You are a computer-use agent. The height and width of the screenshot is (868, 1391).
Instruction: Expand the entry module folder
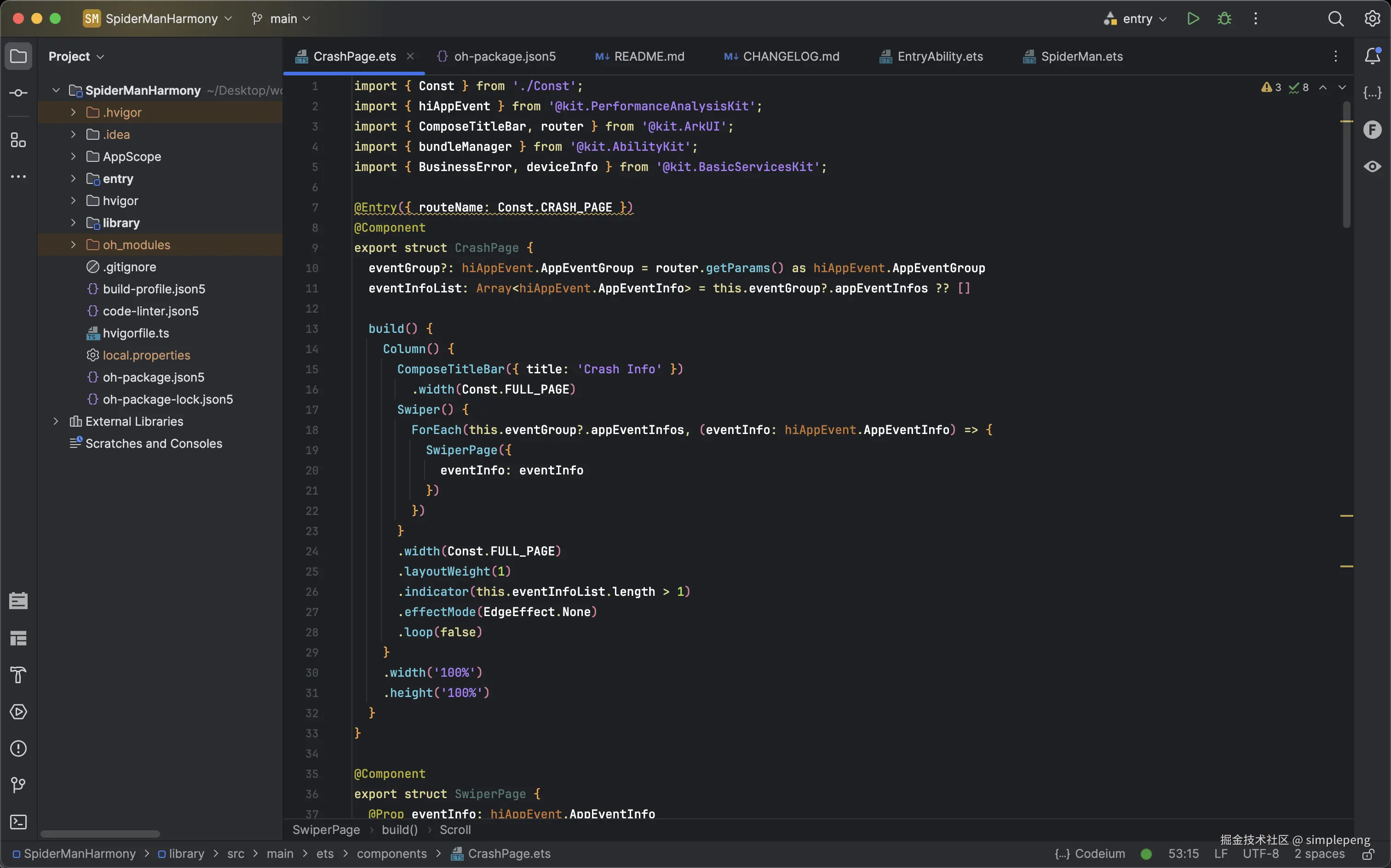pyautogui.click(x=74, y=178)
